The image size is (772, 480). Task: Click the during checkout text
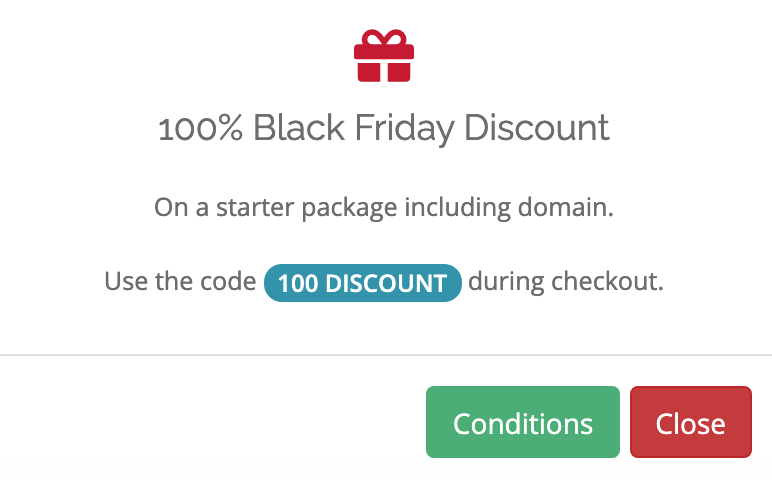(x=566, y=281)
